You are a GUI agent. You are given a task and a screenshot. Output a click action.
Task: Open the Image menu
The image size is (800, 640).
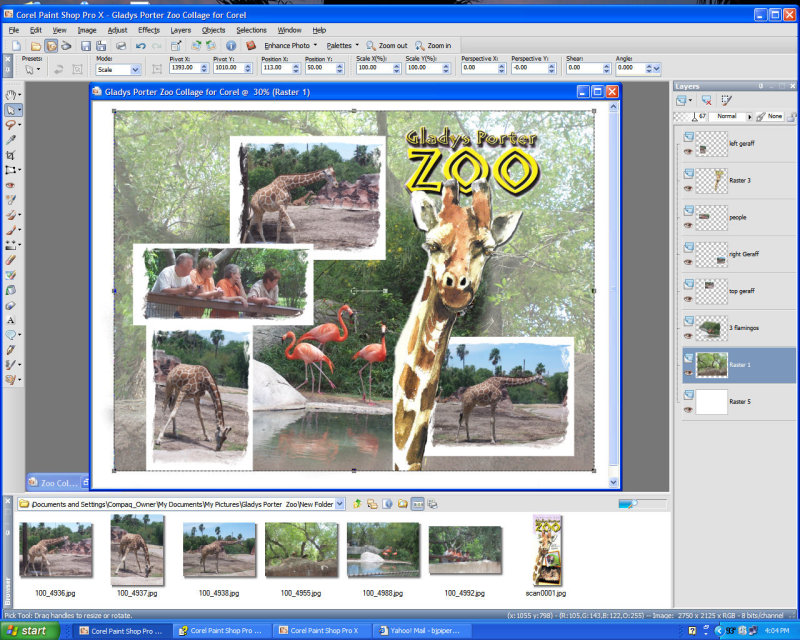tap(87, 30)
